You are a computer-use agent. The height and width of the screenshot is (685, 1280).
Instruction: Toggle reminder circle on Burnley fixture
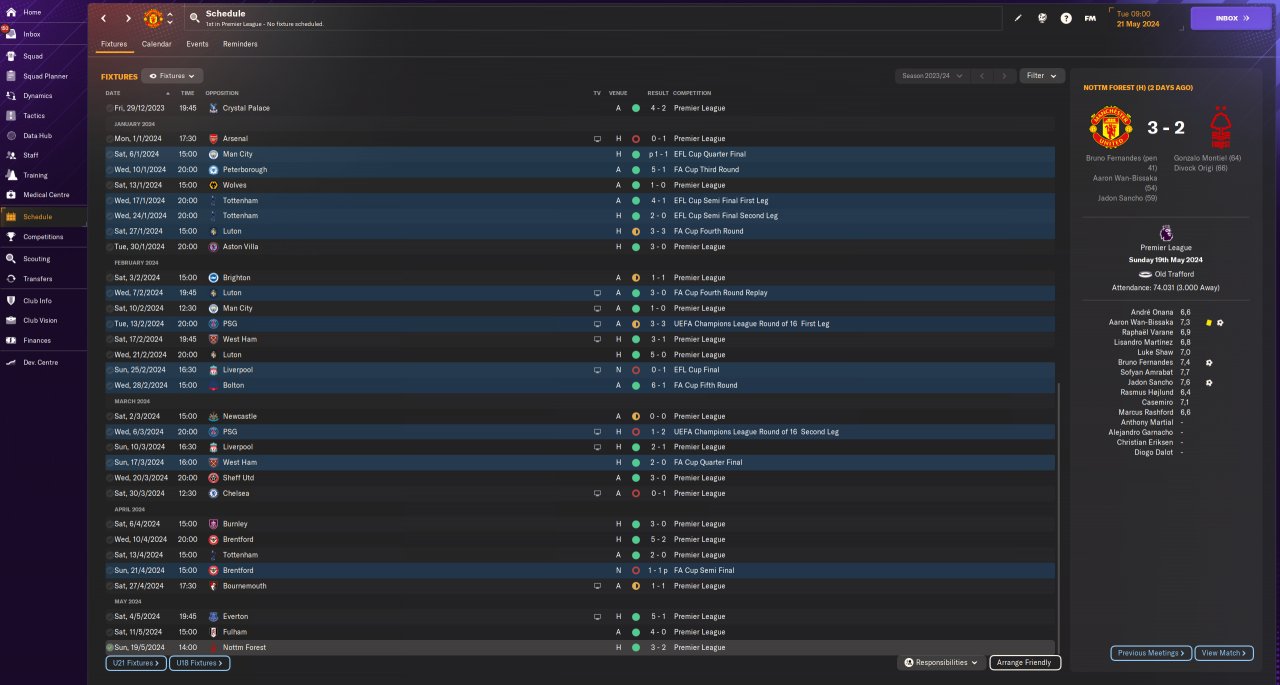(x=109, y=524)
